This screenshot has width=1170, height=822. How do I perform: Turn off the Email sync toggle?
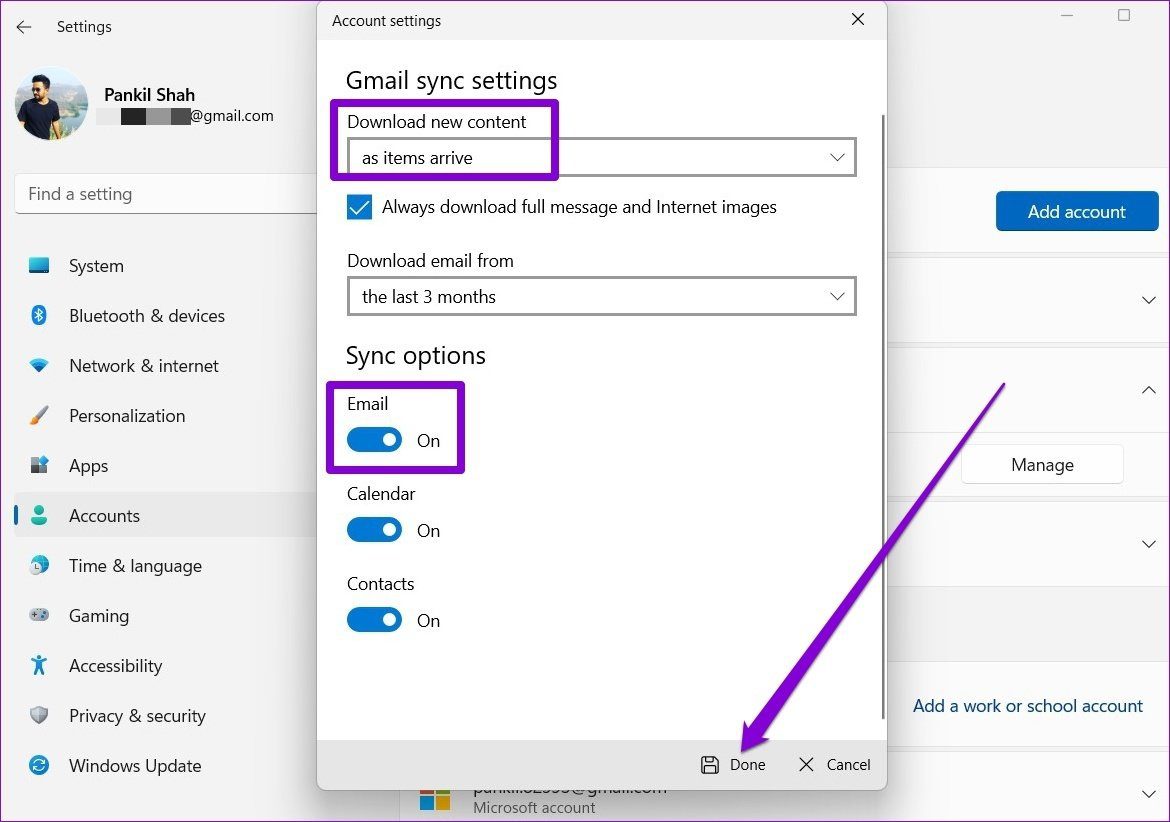click(375, 440)
